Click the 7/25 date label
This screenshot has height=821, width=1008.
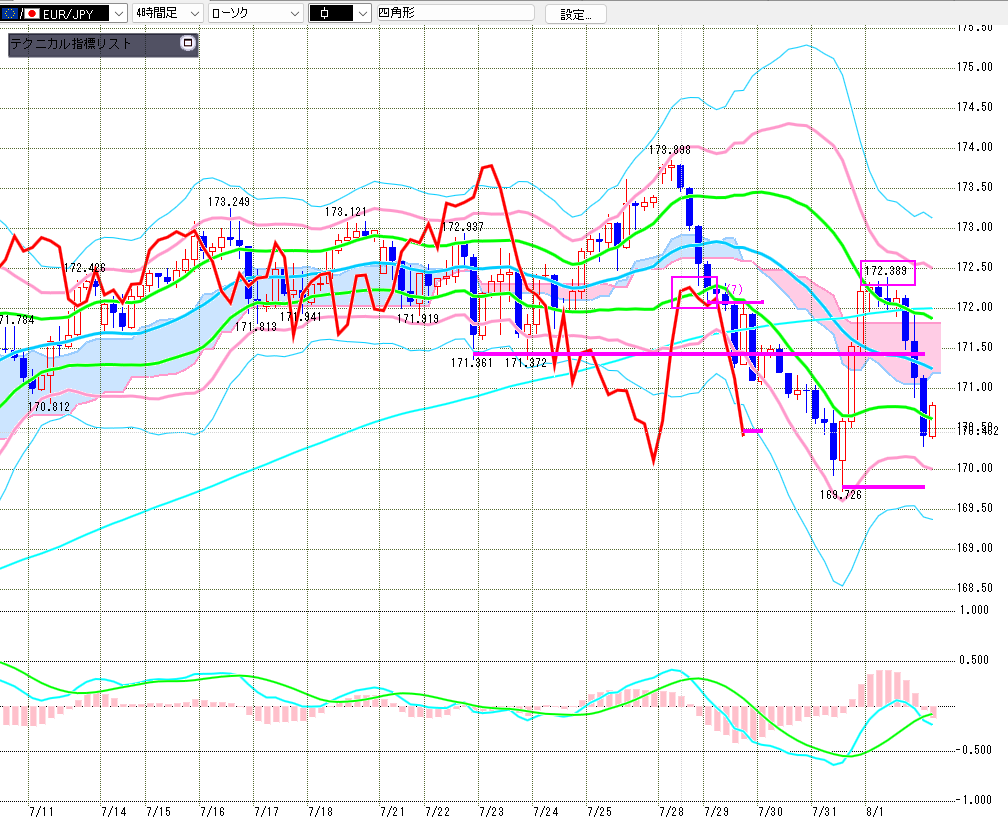(x=599, y=811)
